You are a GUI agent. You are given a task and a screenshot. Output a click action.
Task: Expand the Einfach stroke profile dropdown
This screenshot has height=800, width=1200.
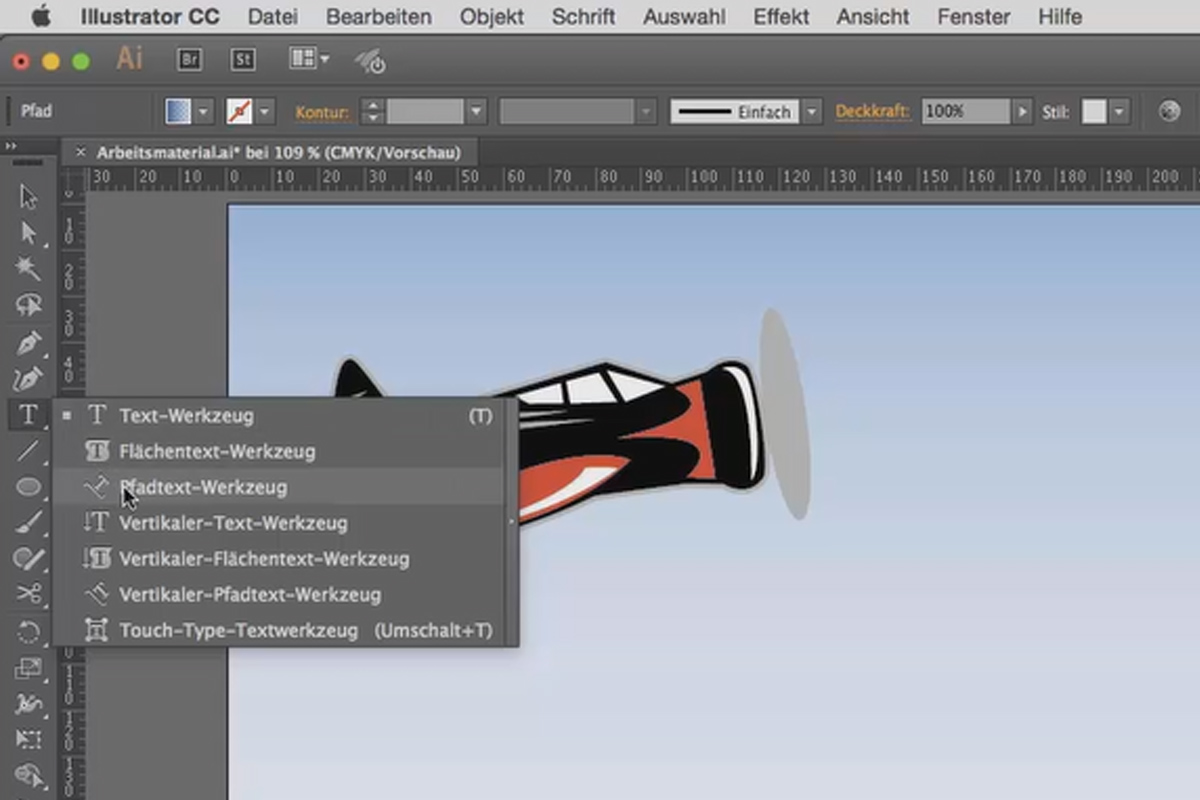pyautogui.click(x=812, y=112)
